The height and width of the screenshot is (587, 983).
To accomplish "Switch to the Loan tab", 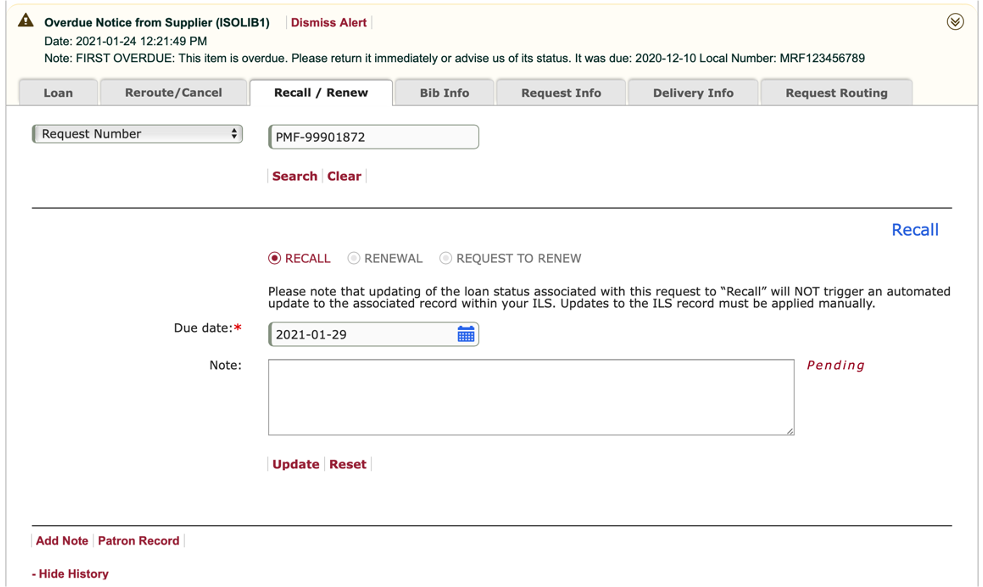I will tap(58, 93).
